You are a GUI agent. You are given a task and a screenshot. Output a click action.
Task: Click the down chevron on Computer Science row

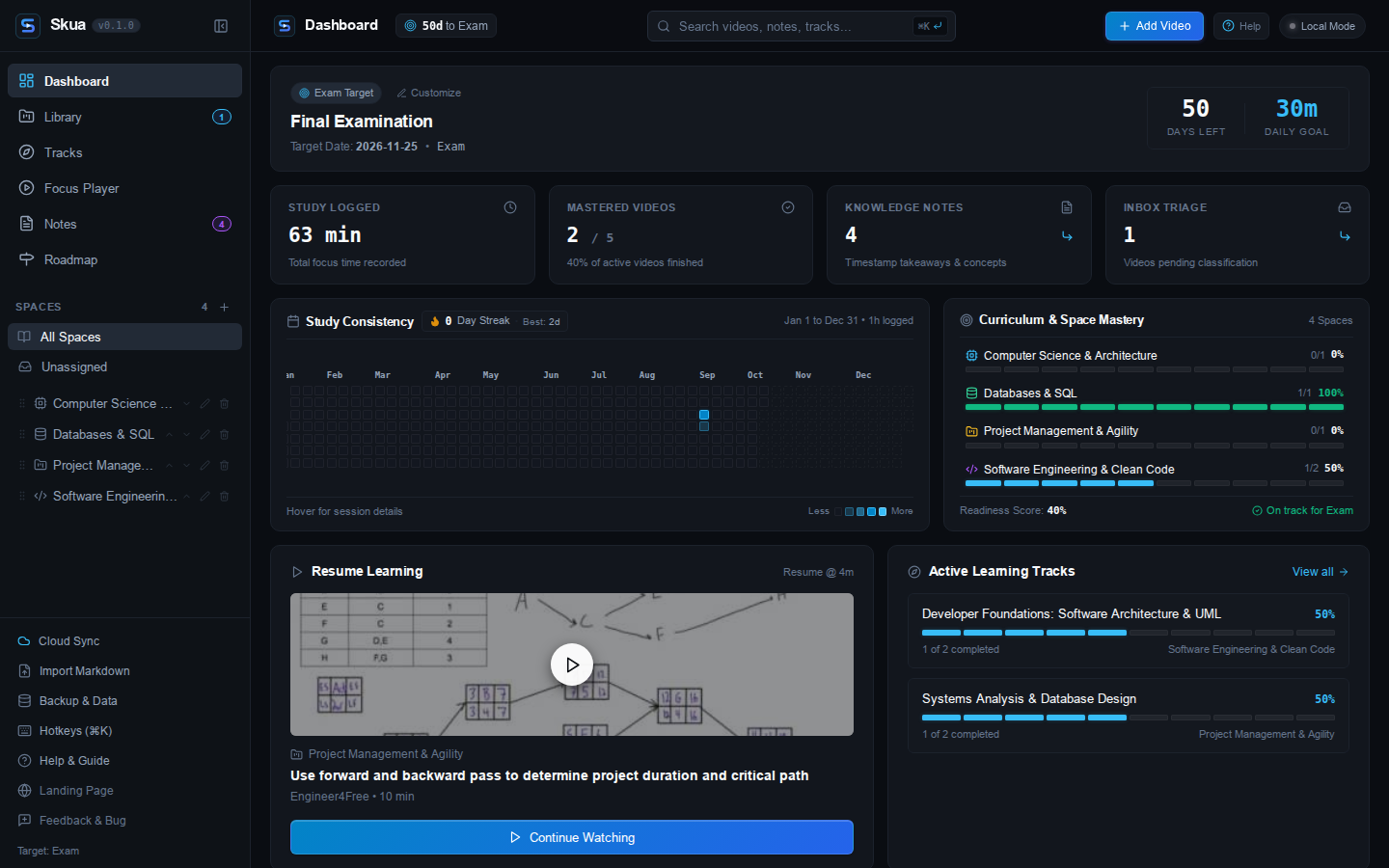tap(186, 404)
